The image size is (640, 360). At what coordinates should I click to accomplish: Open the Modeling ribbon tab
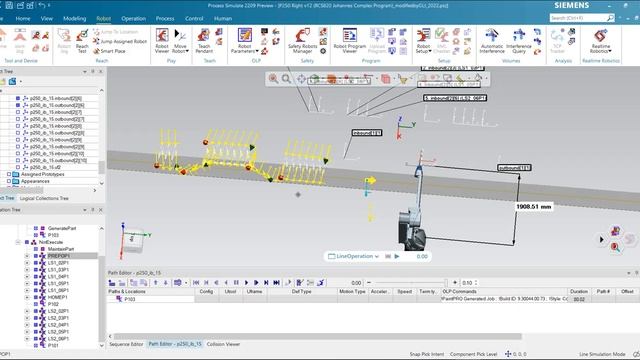click(x=74, y=18)
